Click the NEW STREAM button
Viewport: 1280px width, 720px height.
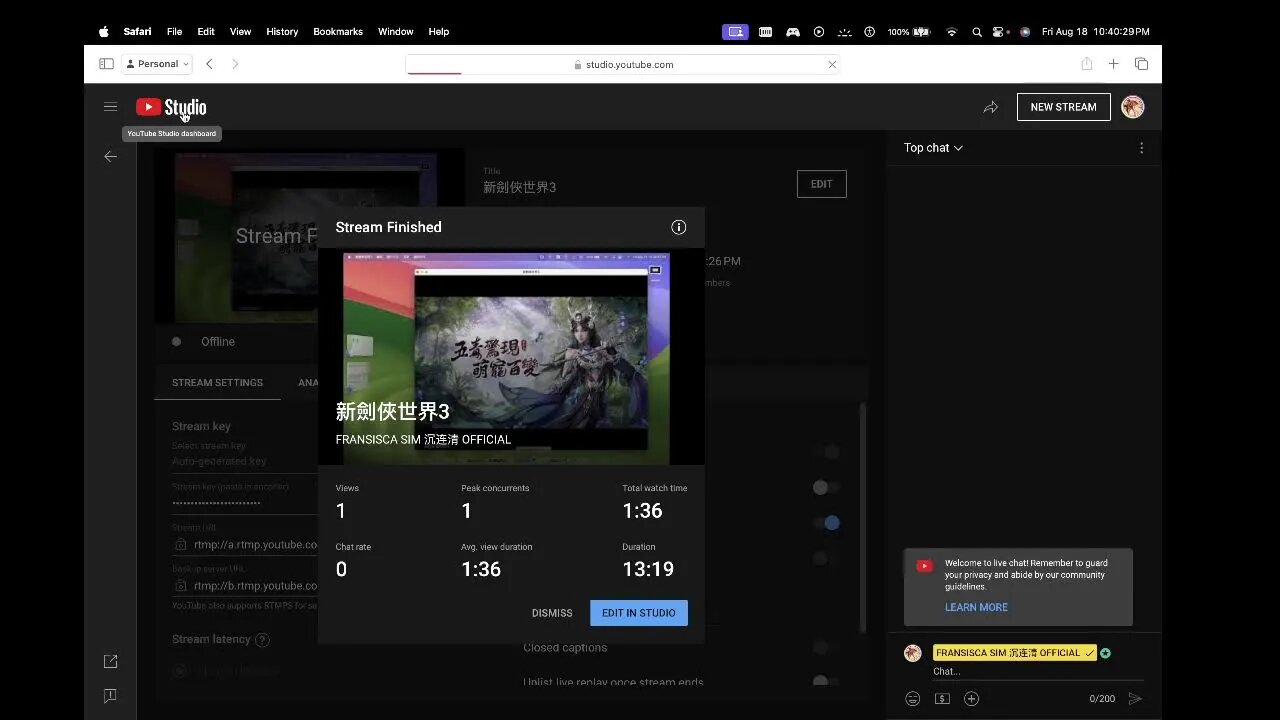point(1063,107)
